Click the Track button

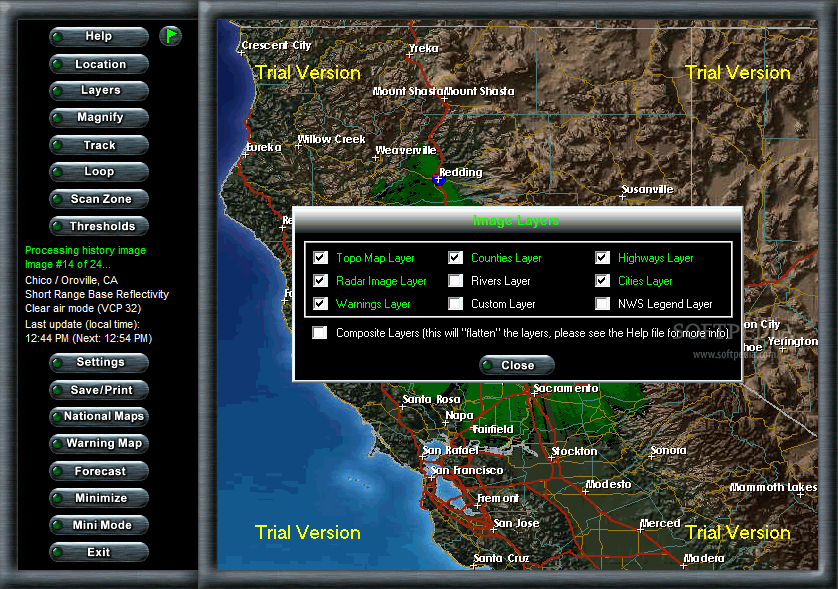click(99, 145)
